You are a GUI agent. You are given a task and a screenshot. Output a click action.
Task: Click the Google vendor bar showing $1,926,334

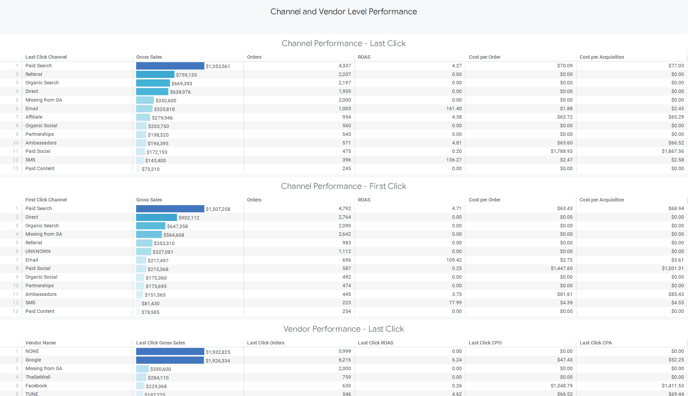click(170, 360)
